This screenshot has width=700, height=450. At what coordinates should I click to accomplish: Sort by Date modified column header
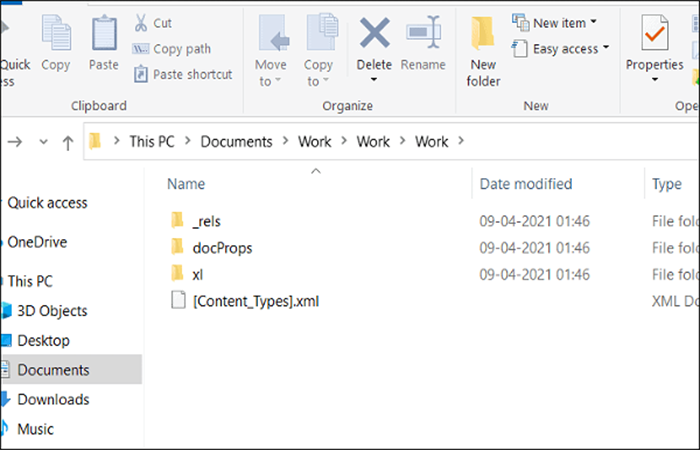(x=525, y=184)
